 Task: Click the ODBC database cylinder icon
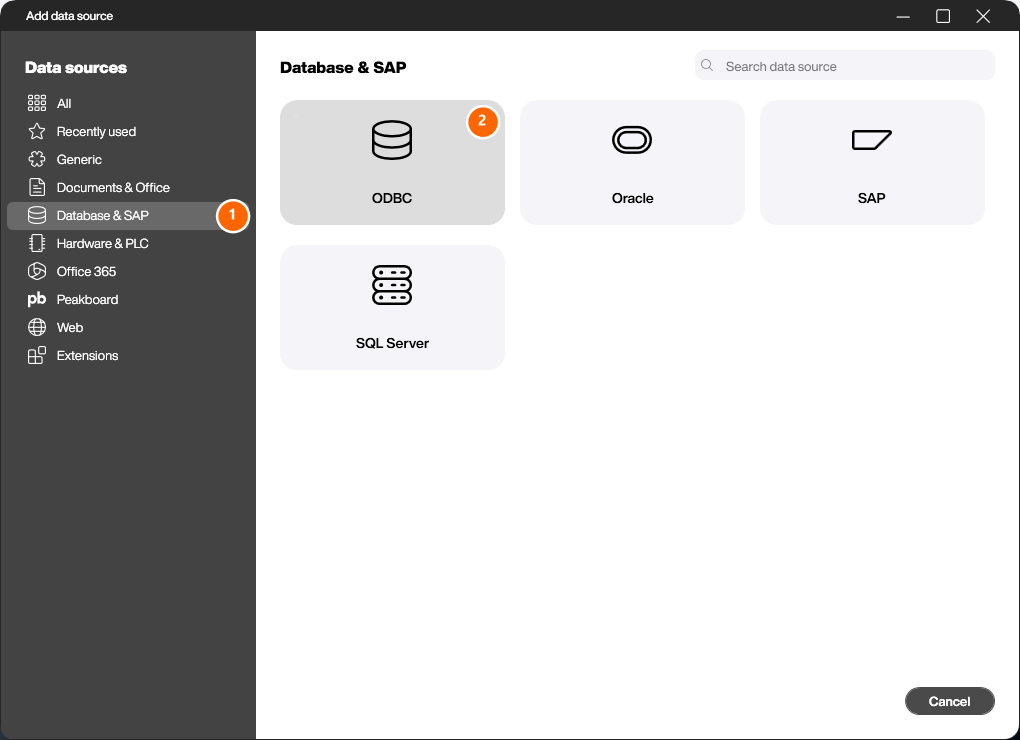pos(392,140)
